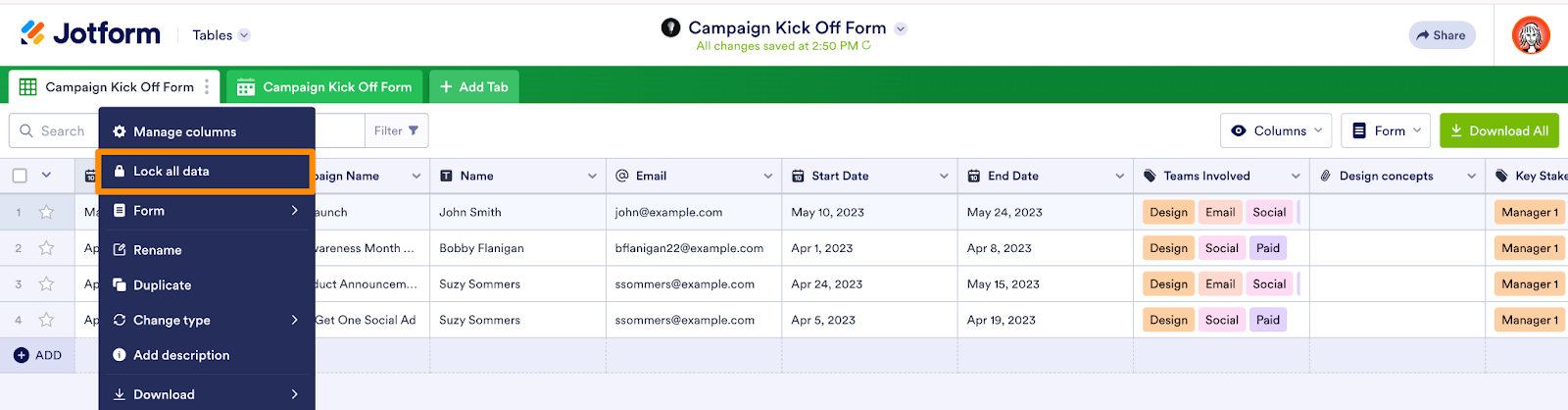
Task: Star the row 3 entry
Action: click(x=46, y=284)
